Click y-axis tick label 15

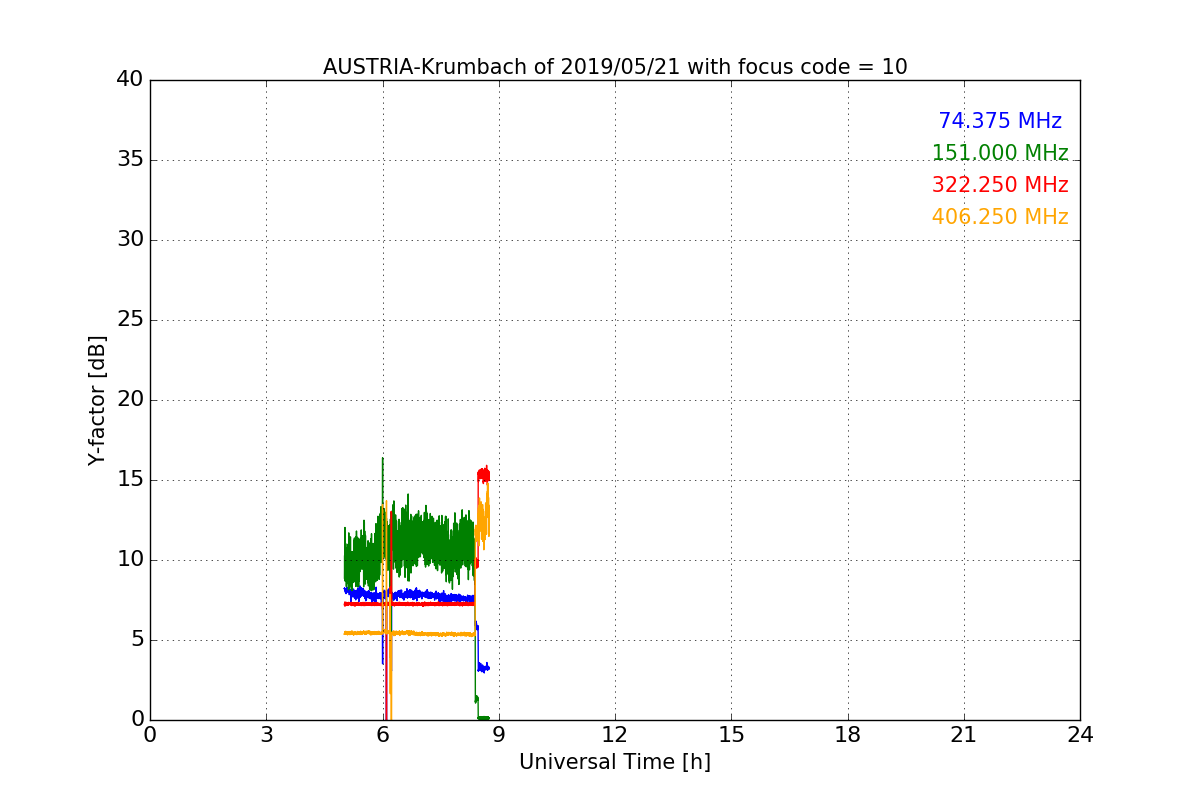tap(130, 480)
